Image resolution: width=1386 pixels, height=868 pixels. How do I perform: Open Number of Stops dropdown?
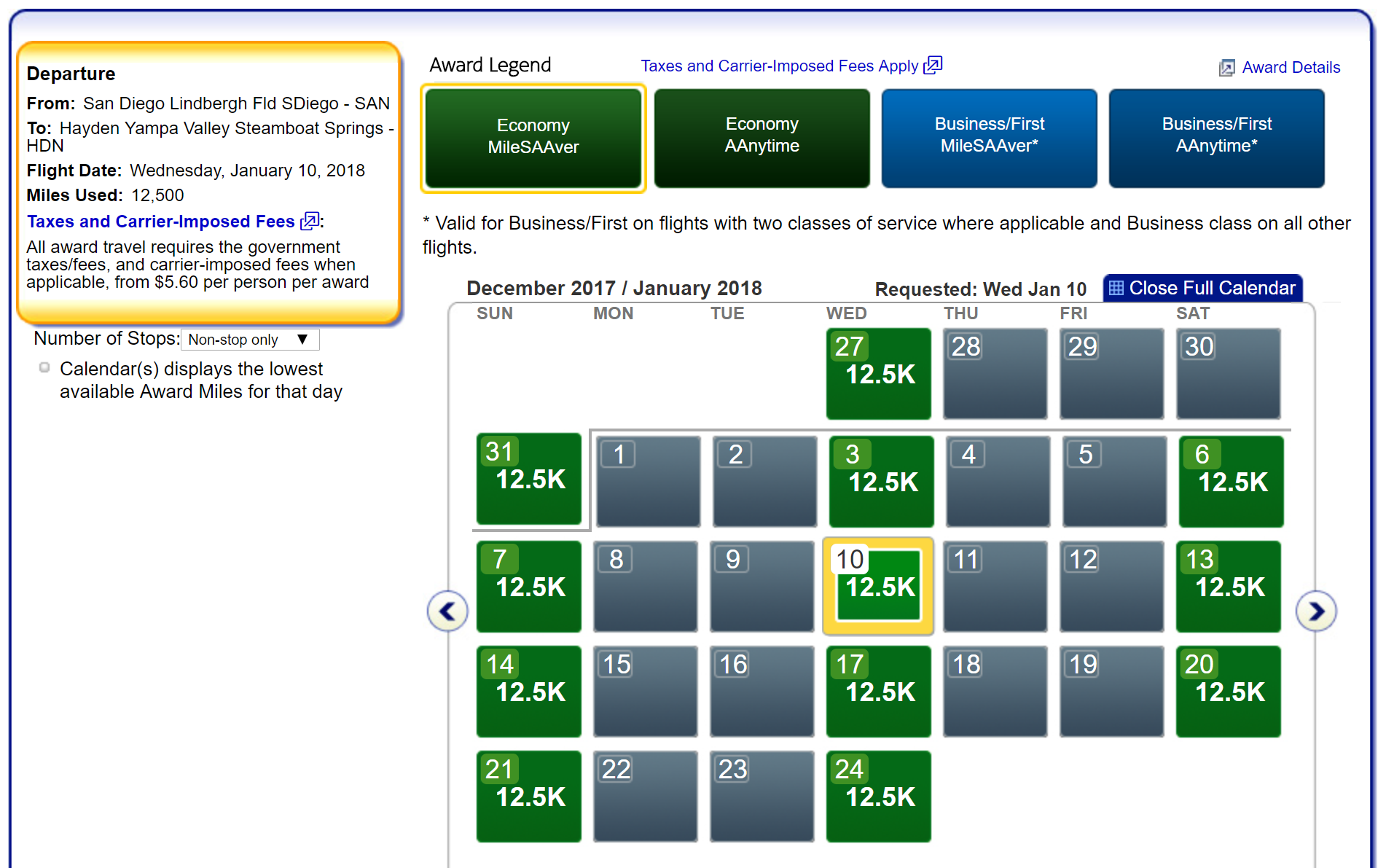click(249, 340)
